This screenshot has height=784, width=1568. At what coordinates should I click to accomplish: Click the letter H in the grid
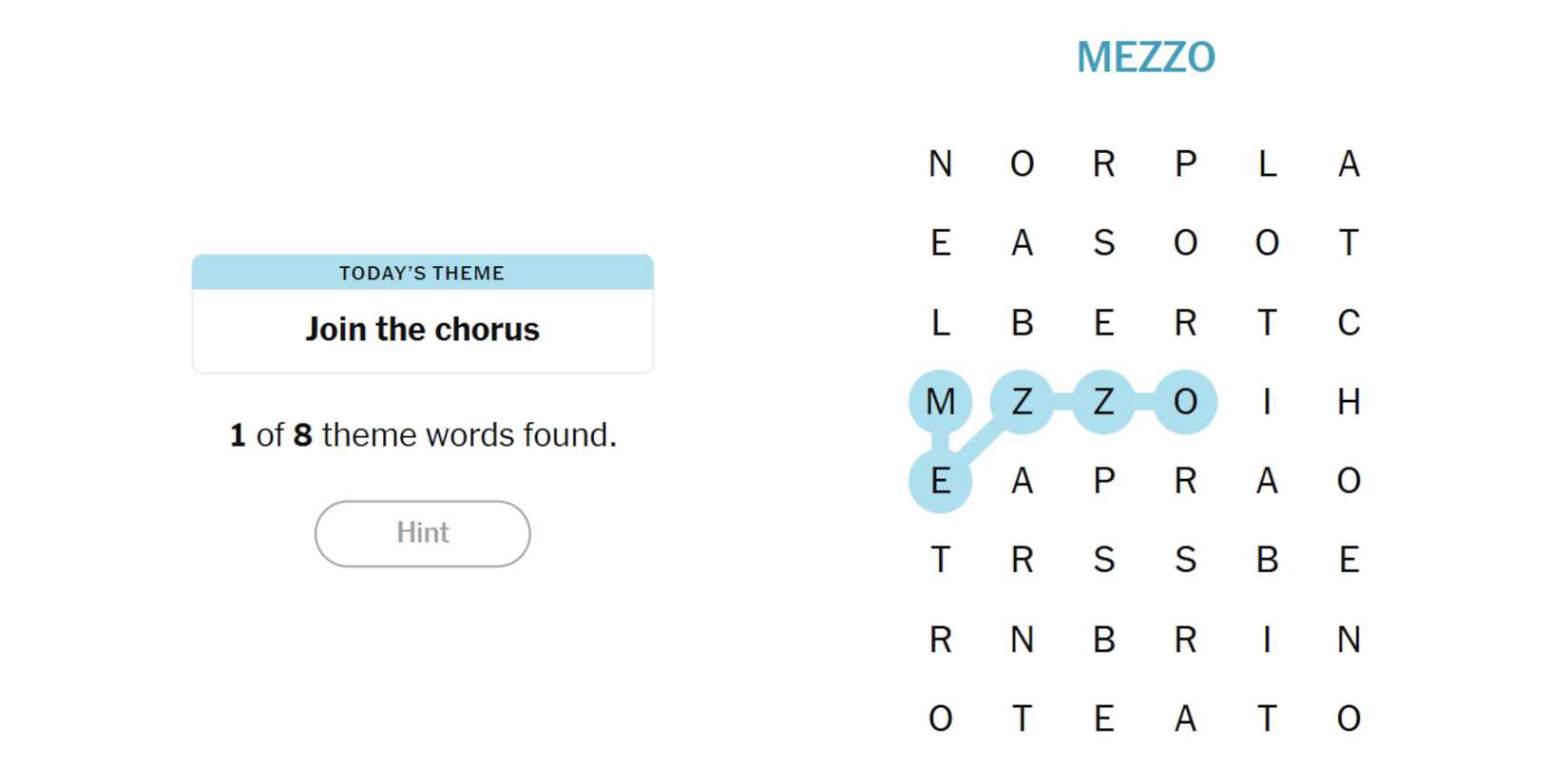pyautogui.click(x=1348, y=402)
